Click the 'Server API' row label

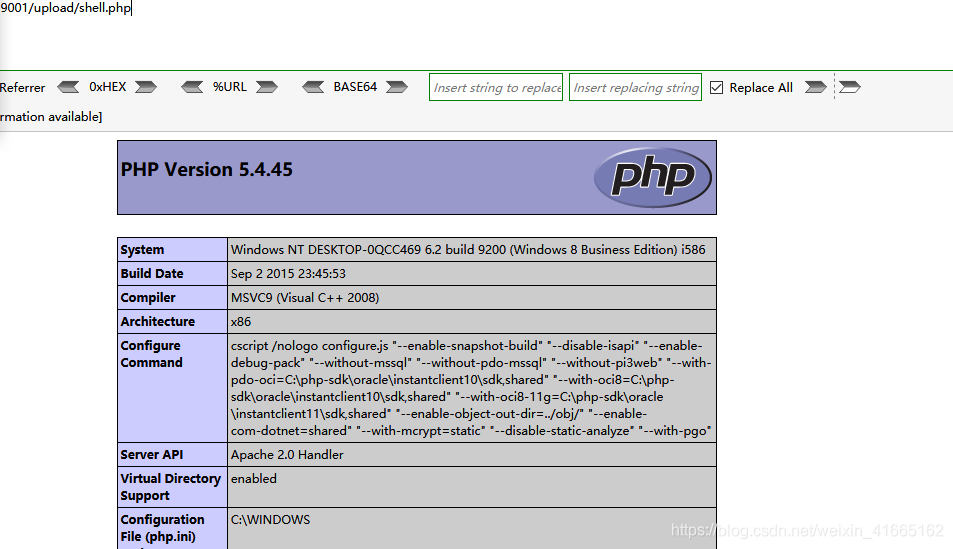coord(151,455)
